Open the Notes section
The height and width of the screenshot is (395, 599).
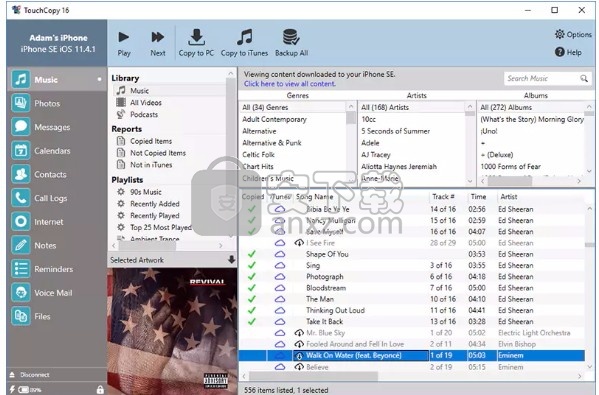[57, 245]
